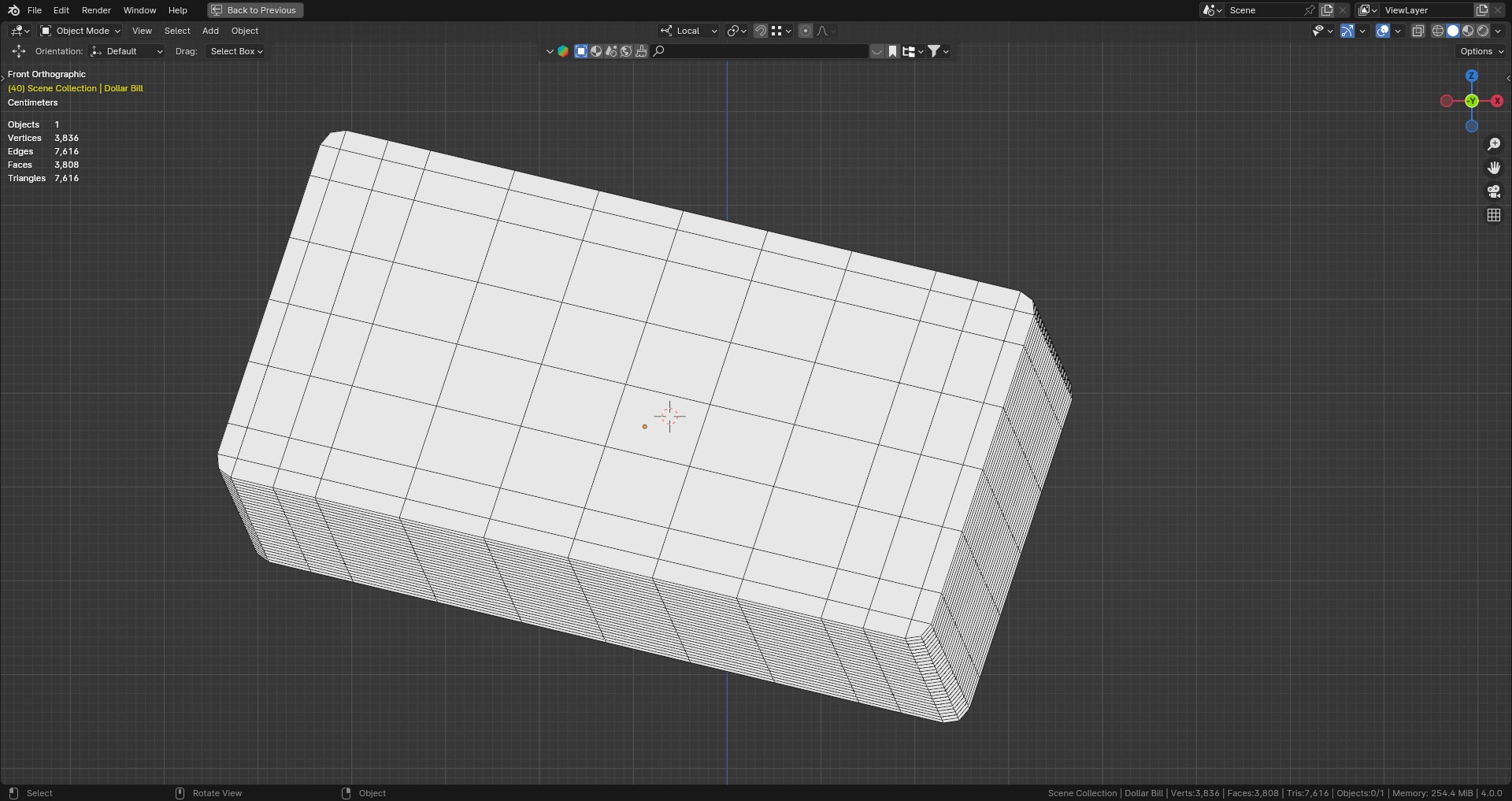Open the shading options arrow

coord(1498,31)
